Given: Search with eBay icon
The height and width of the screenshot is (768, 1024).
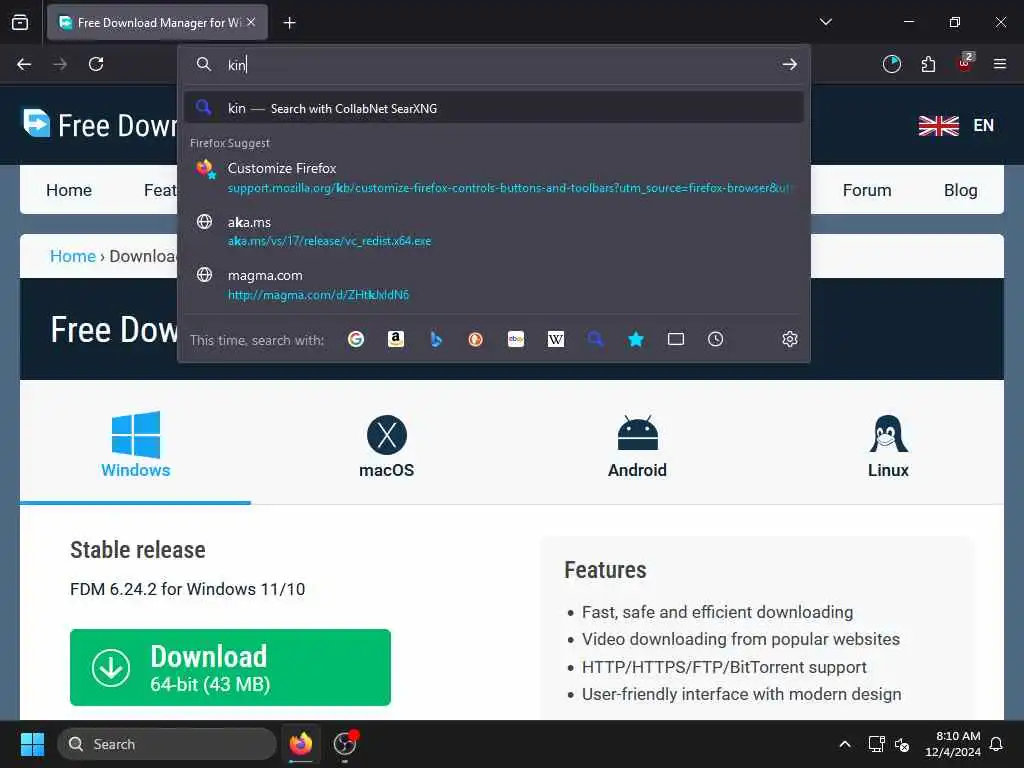Looking at the screenshot, I should tap(516, 339).
